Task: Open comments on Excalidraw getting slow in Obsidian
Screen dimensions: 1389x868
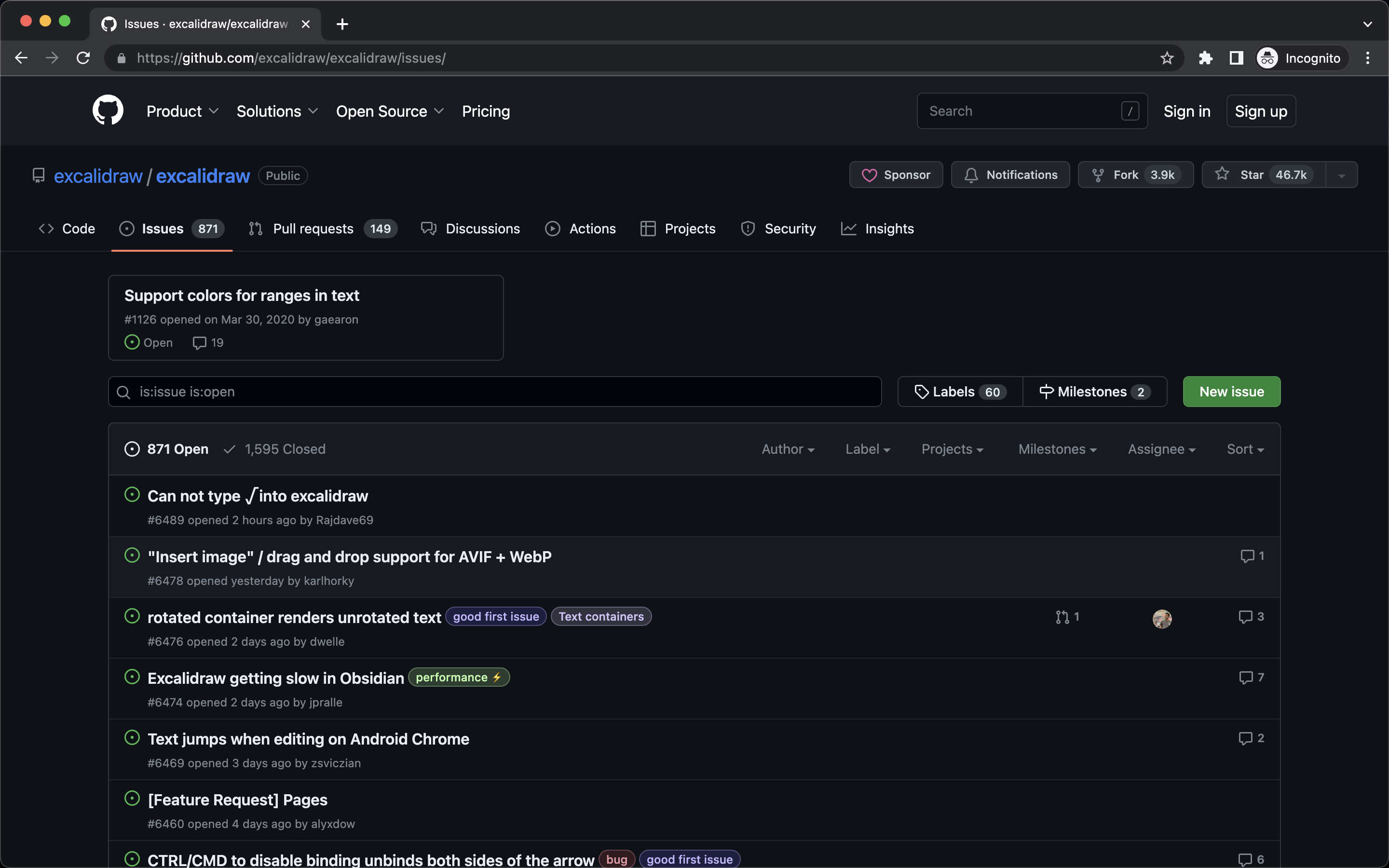Action: 1251,678
